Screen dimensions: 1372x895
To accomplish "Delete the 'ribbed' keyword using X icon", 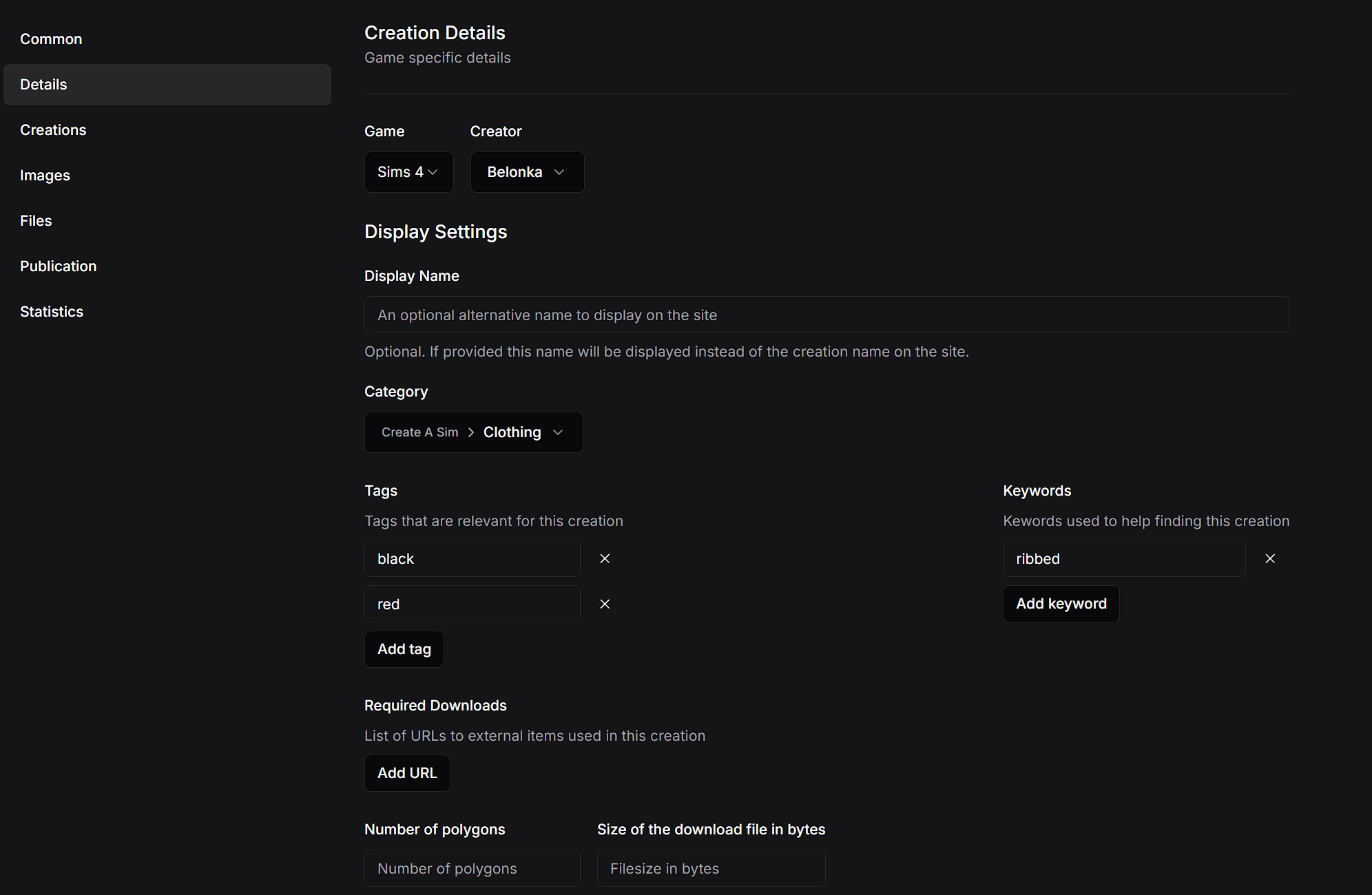I will (x=1270, y=558).
